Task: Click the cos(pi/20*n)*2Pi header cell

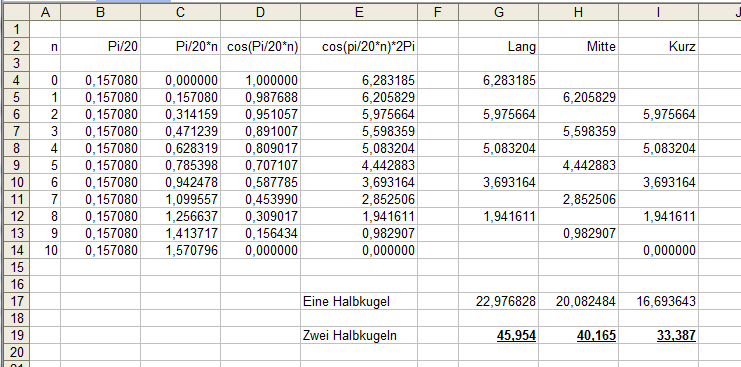Action: (359, 47)
